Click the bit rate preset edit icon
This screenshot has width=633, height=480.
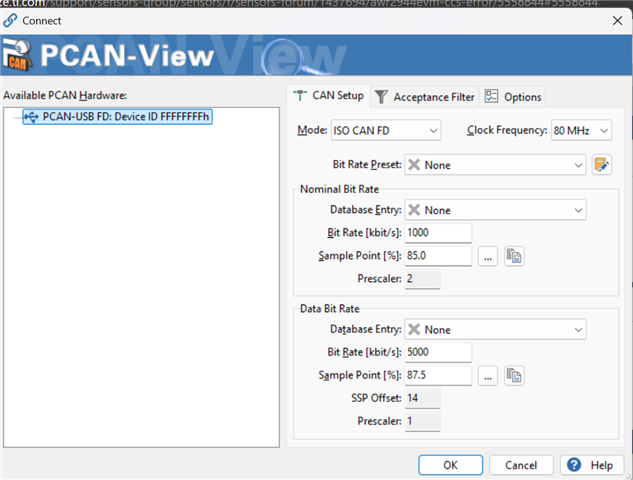click(602, 165)
